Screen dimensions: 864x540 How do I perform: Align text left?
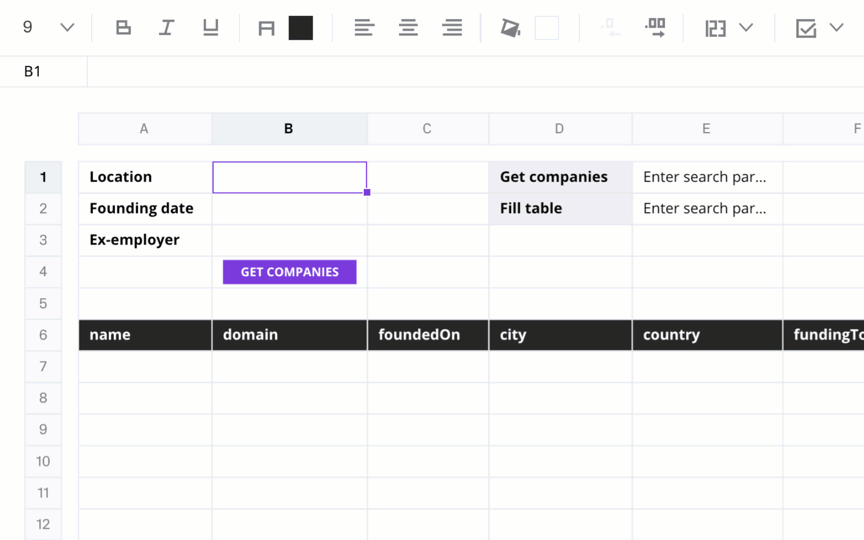pyautogui.click(x=364, y=28)
